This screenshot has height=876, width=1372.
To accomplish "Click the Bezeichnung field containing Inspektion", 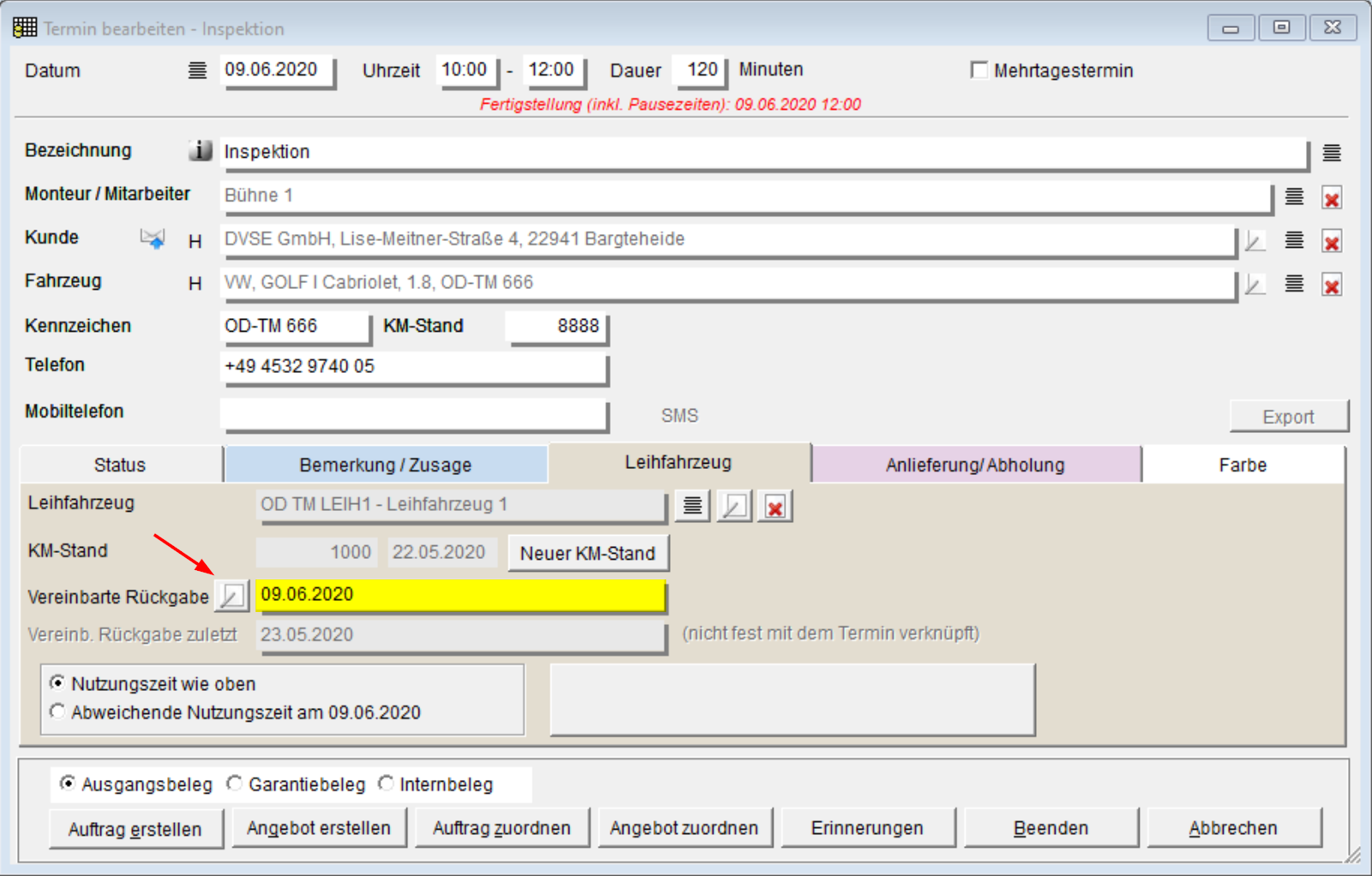I will point(763,153).
